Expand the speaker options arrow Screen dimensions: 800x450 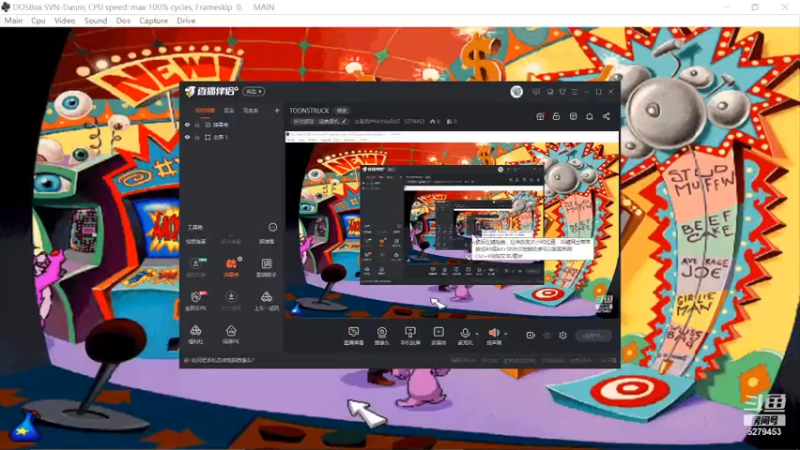[506, 334]
